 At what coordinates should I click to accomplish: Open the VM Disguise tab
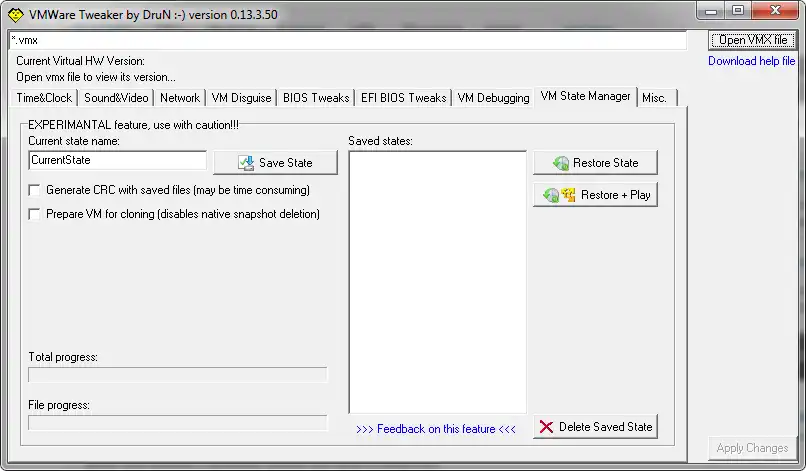[241, 98]
